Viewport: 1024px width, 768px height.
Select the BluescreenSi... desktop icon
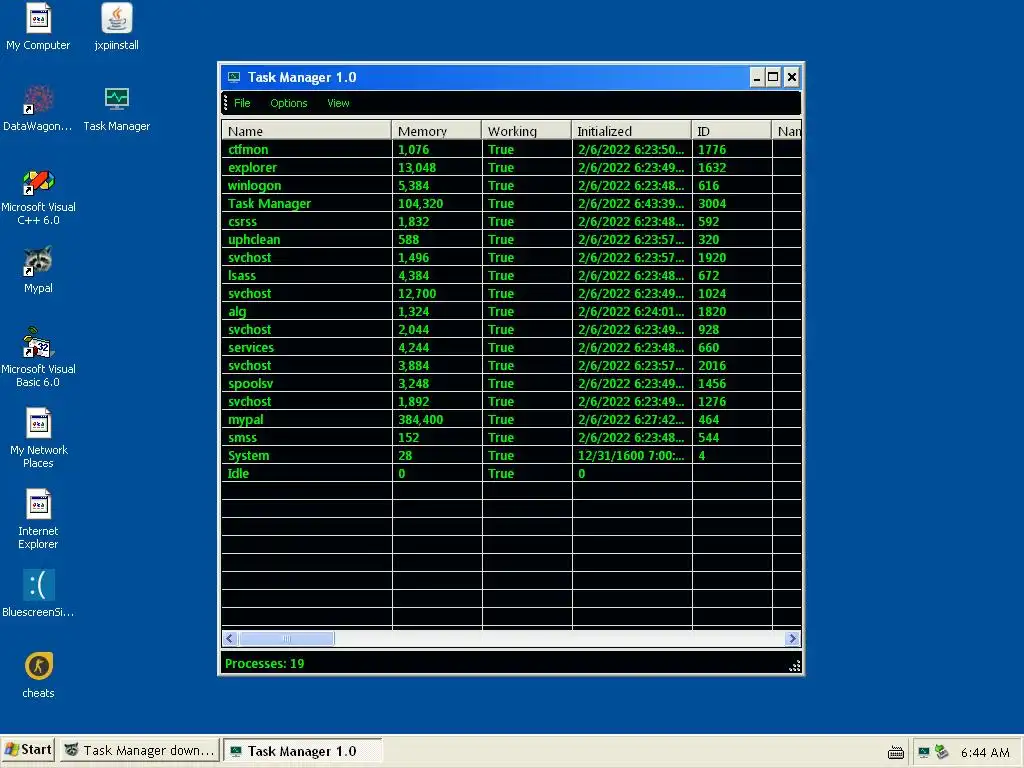(x=38, y=593)
